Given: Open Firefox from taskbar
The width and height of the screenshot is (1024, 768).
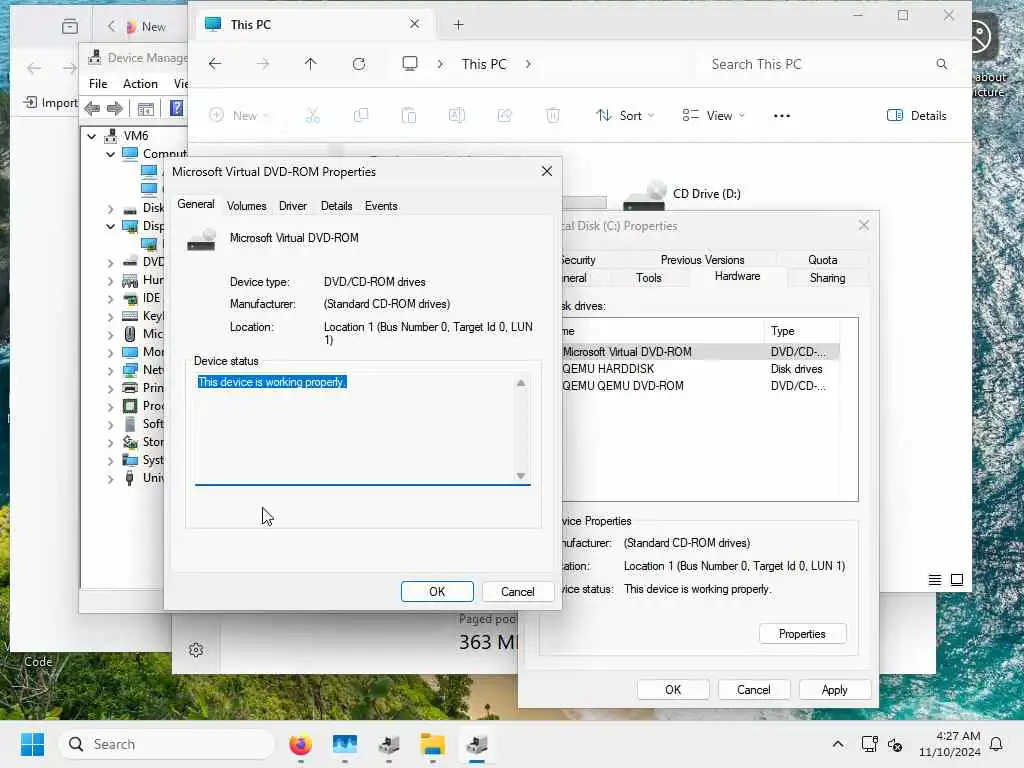Looking at the screenshot, I should pyautogui.click(x=300, y=744).
